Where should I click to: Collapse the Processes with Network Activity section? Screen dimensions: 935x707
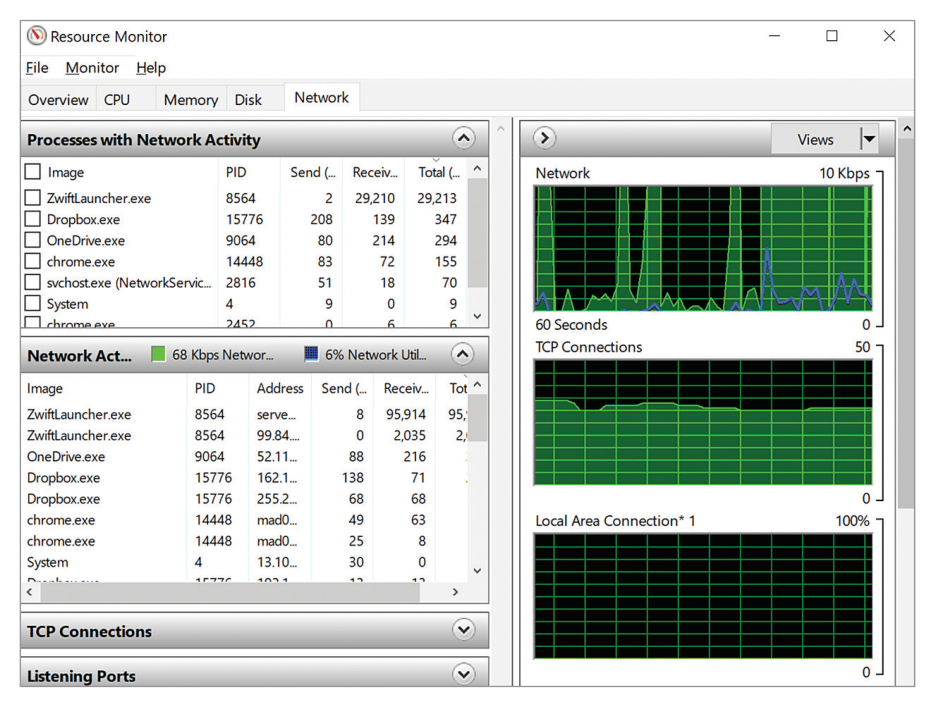[463, 138]
